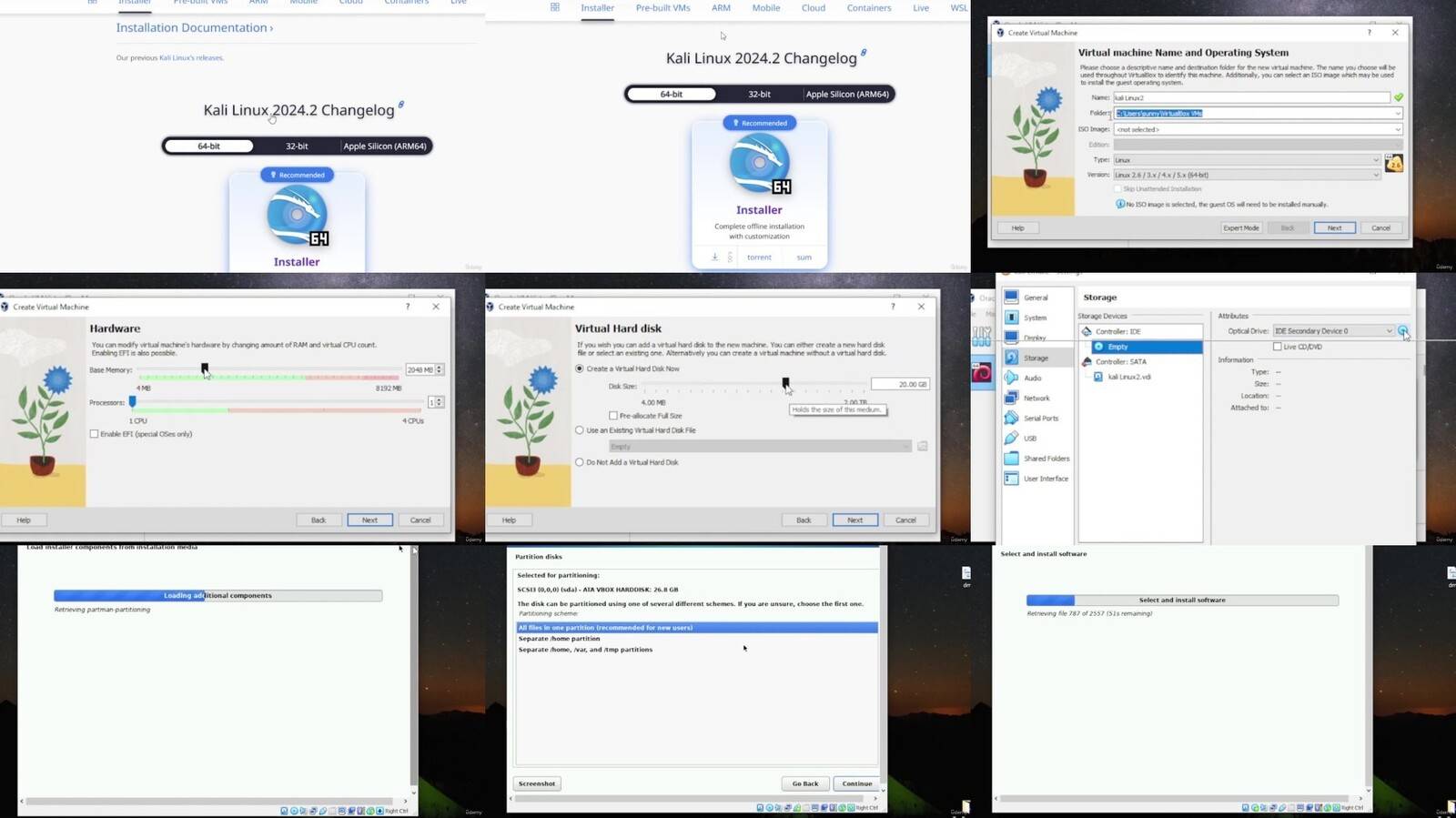Click the Base Memory slider handle
Screen dimensions: 1456x818
[205, 369]
